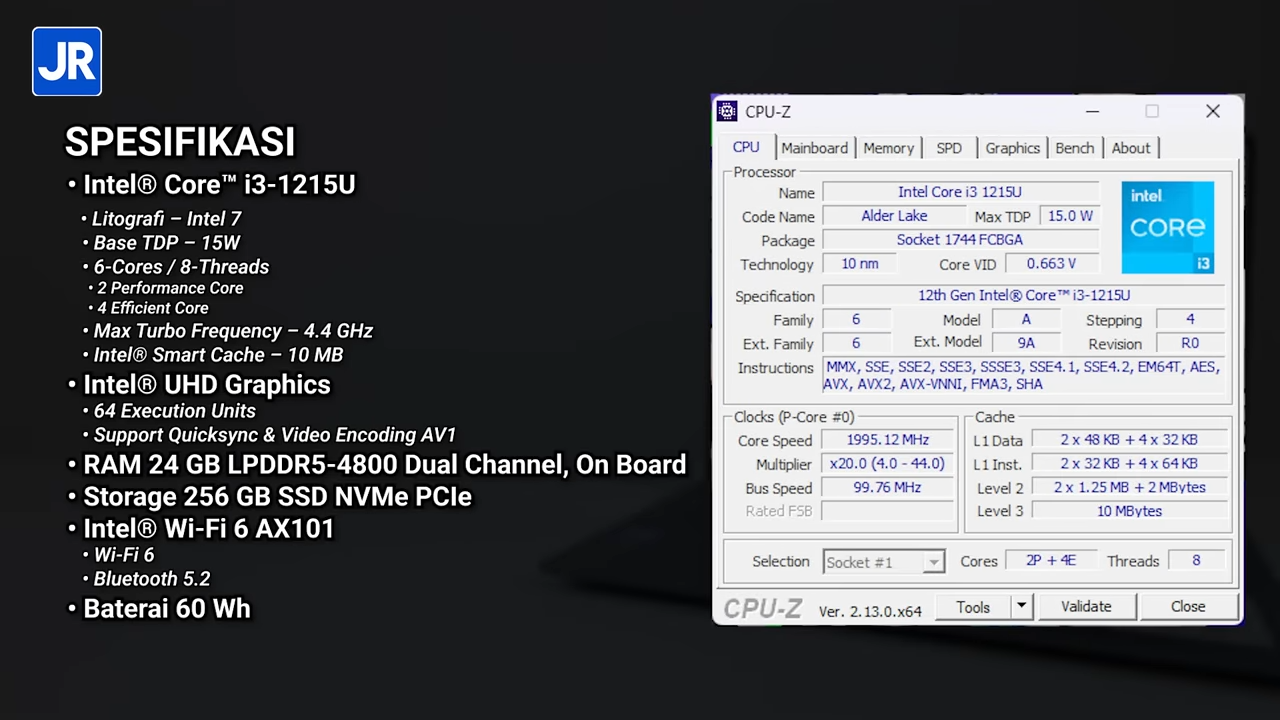
Task: Close the CPU-Z window via title bar X
Action: pos(1212,112)
